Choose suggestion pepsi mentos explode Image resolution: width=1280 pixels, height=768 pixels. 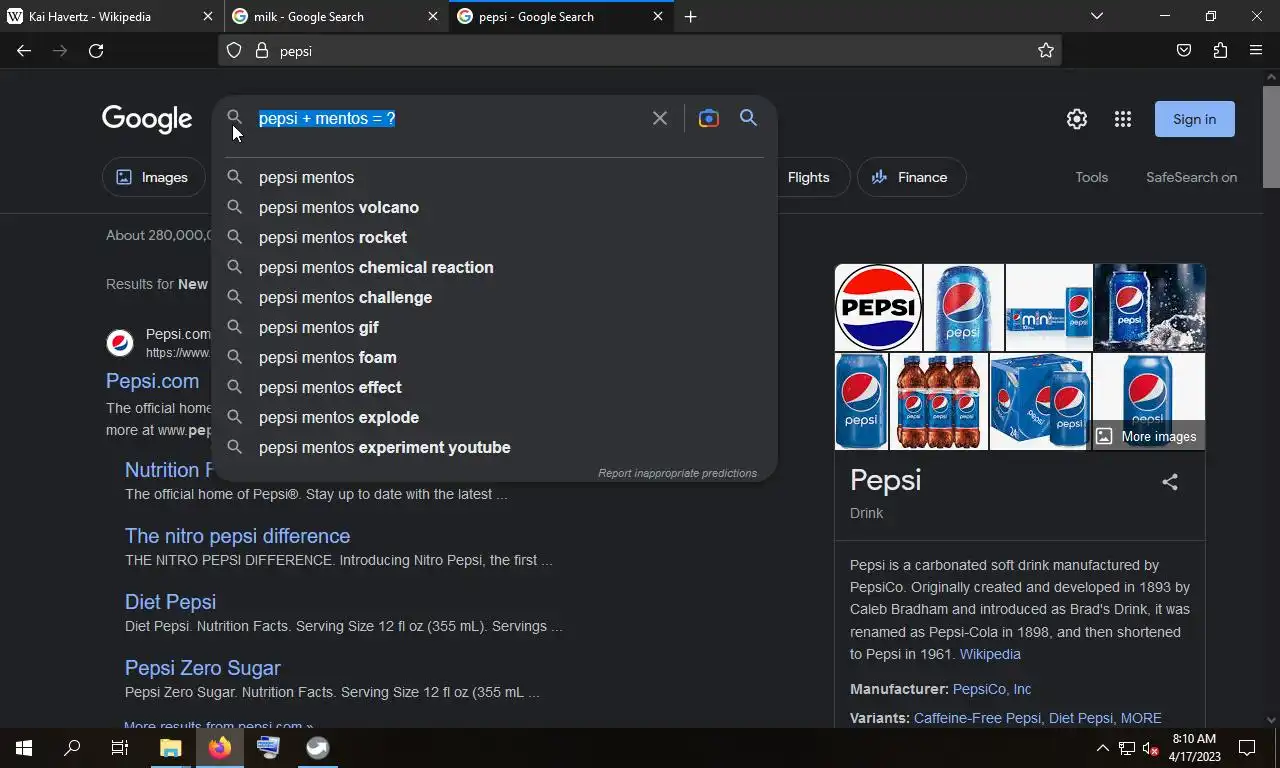coord(495,417)
